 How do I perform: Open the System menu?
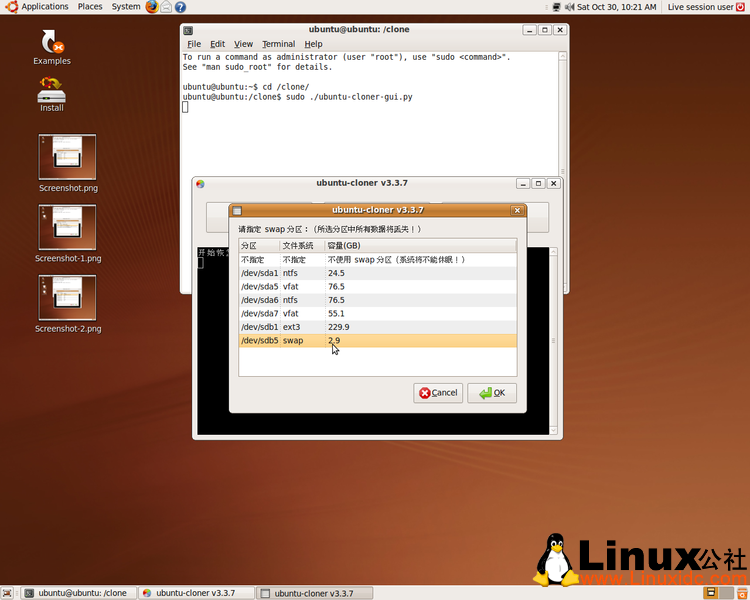pos(126,7)
